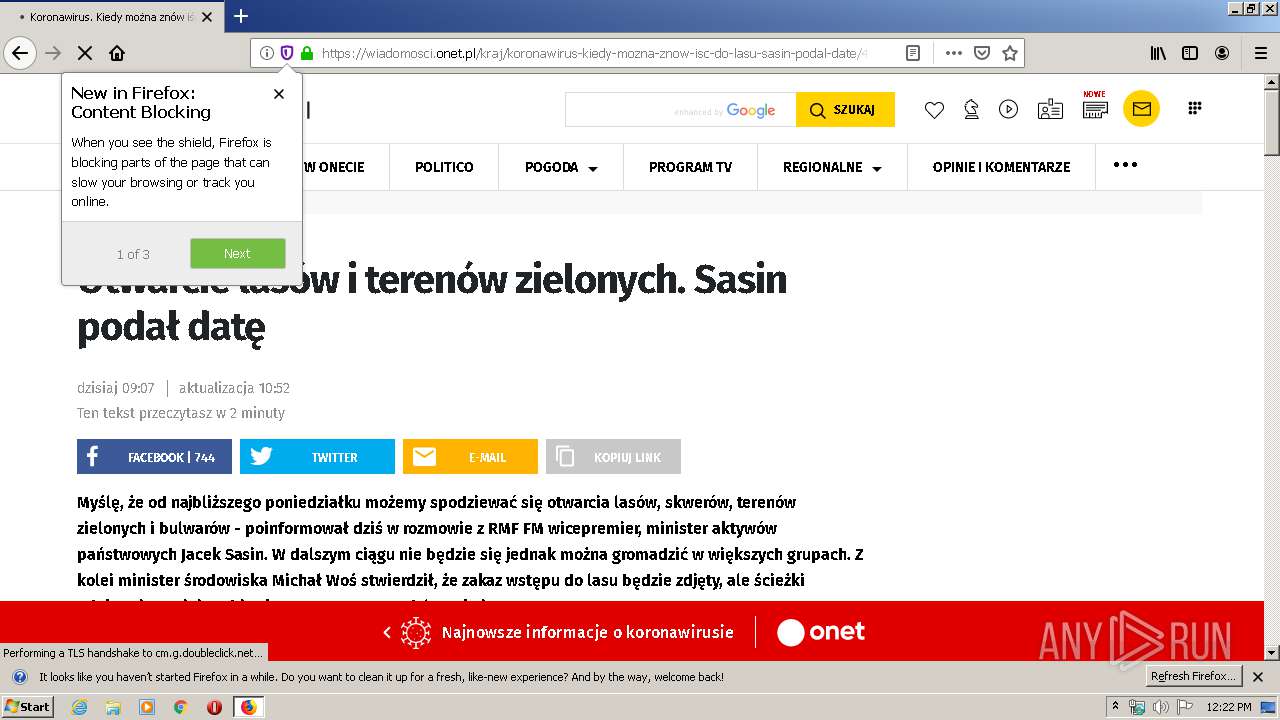
Task: Show the sidebars panel
Action: click(x=1190, y=53)
